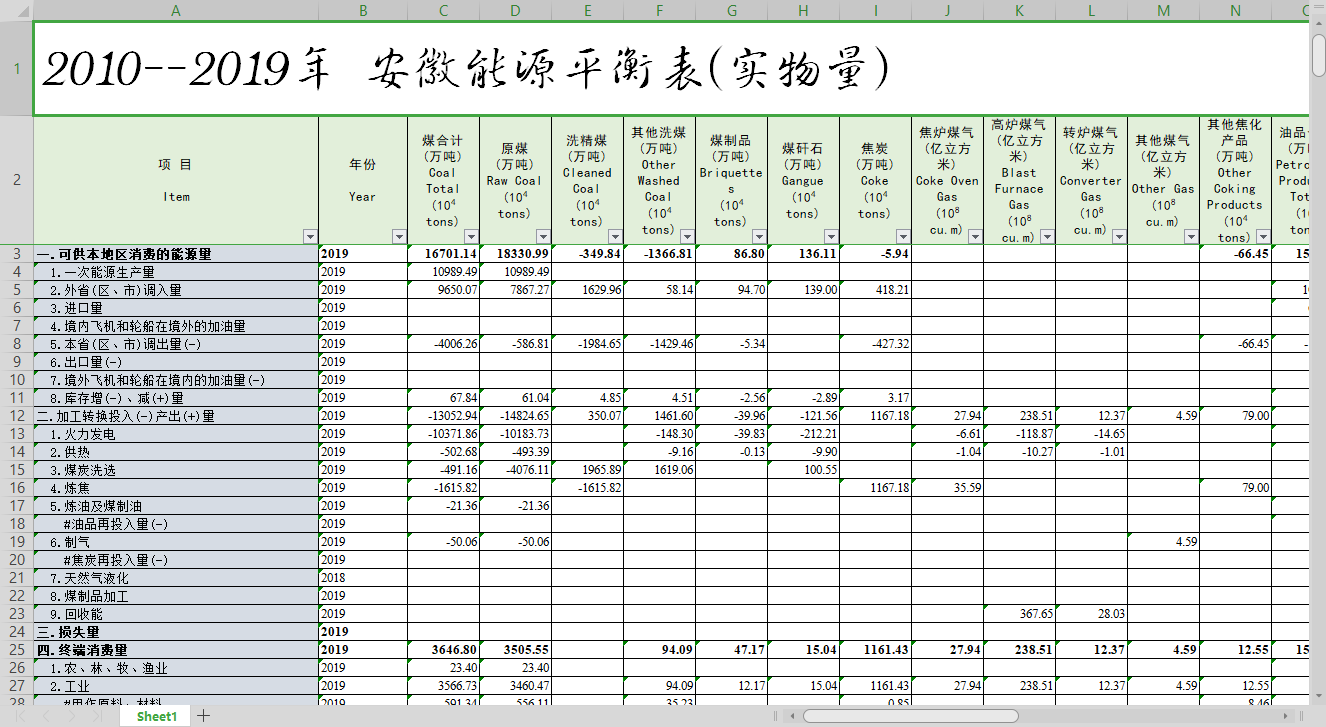The height and width of the screenshot is (727, 1326).
Task: Click cell 一.可供本地区消费的能源量
Action: tap(176, 254)
